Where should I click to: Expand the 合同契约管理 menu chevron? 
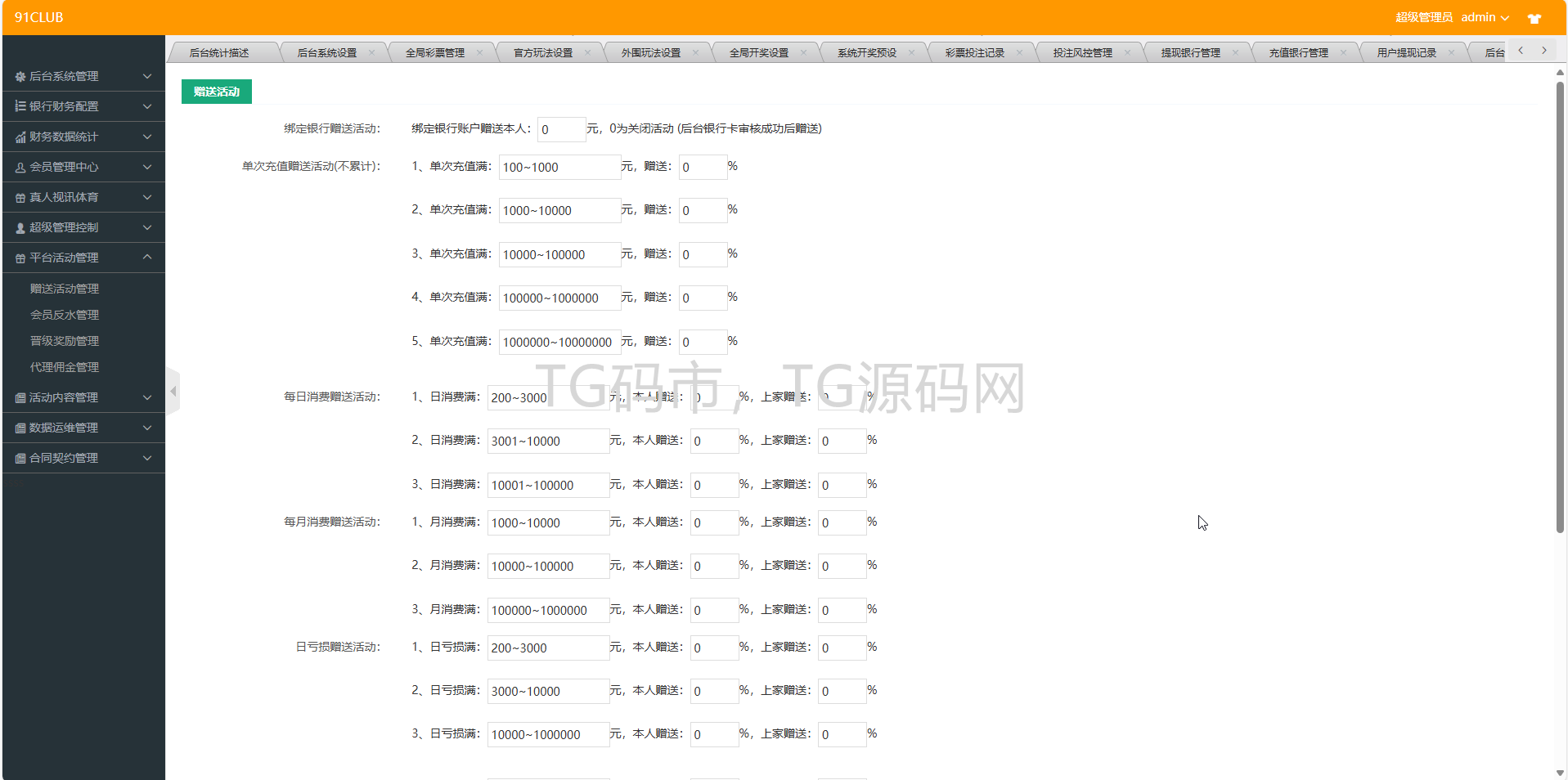click(x=147, y=458)
